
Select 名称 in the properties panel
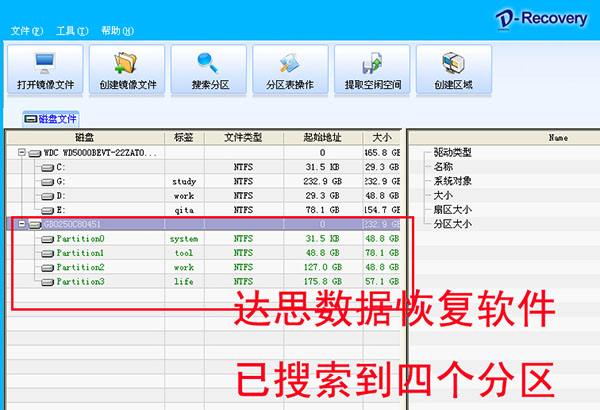(443, 167)
